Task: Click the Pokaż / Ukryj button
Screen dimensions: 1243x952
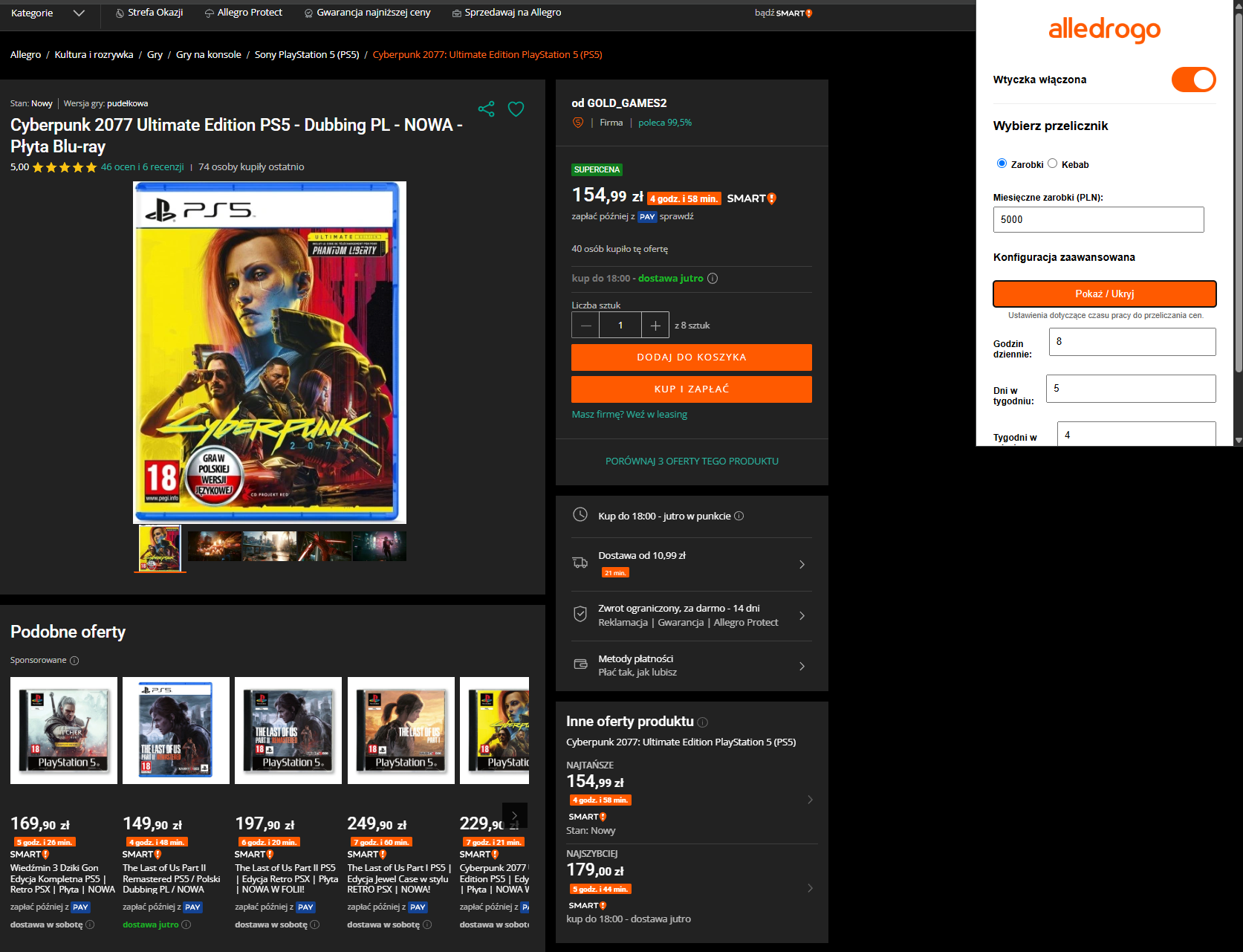Action: click(x=1104, y=294)
